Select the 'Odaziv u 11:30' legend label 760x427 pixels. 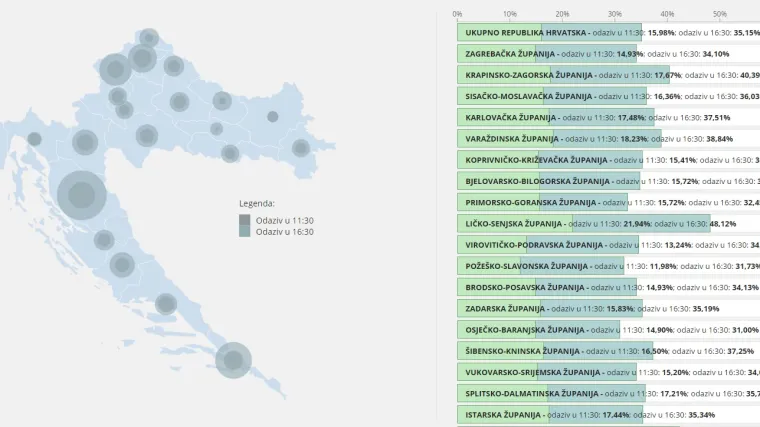point(285,221)
